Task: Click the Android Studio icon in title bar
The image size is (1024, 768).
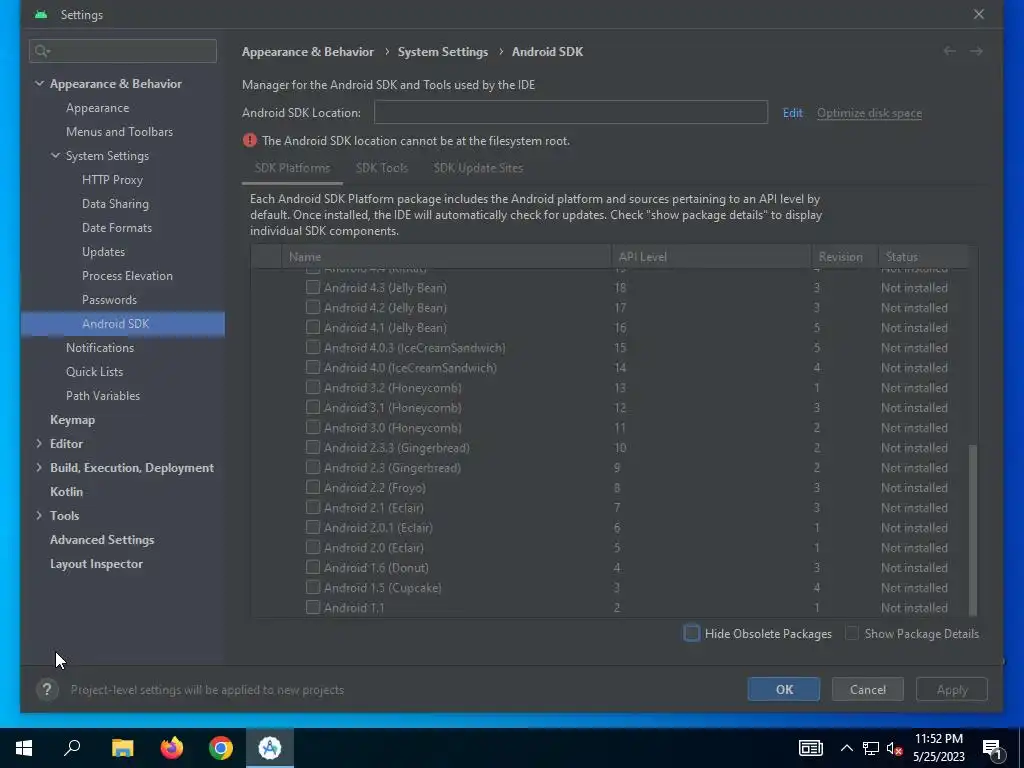Action: click(41, 14)
